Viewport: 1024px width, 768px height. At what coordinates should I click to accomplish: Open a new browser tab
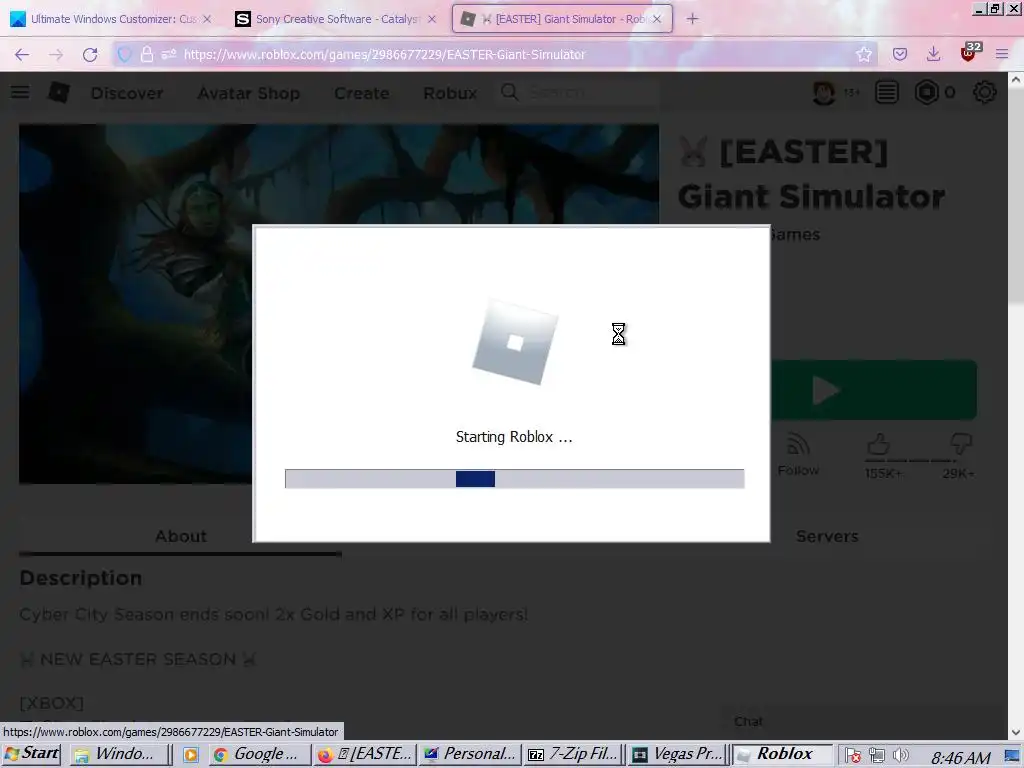click(692, 19)
